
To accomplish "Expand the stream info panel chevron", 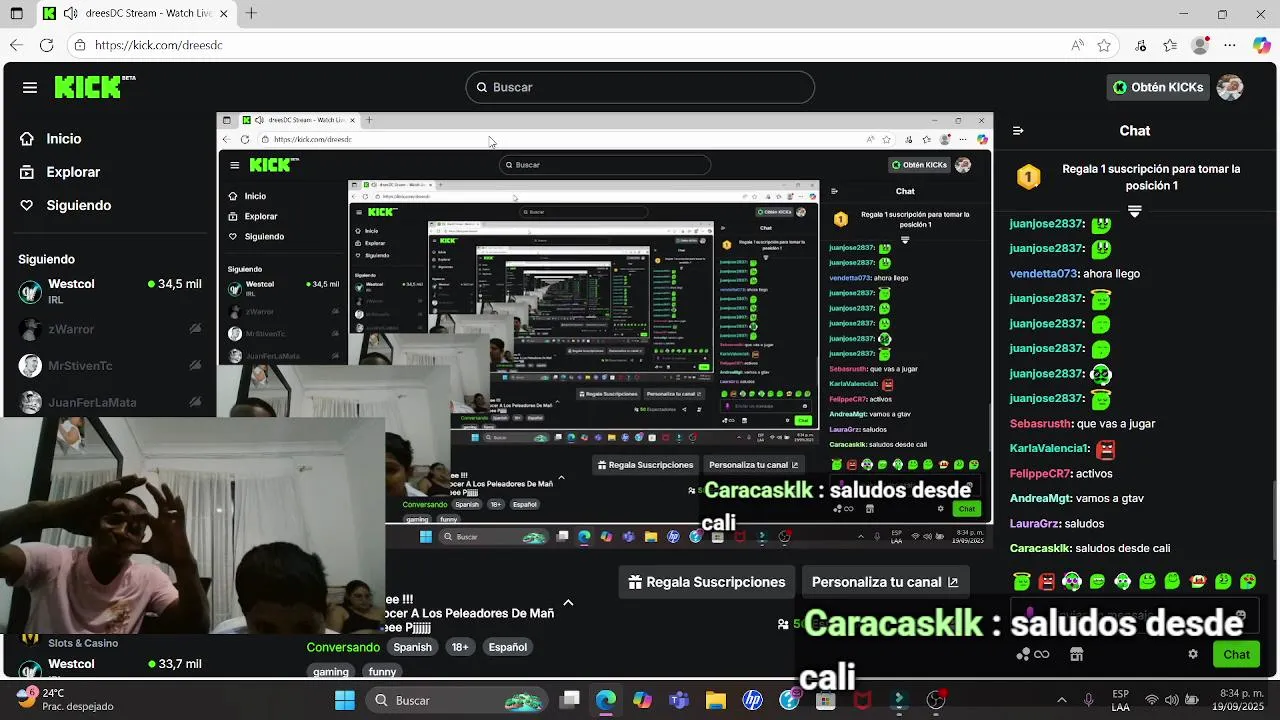I will (568, 603).
